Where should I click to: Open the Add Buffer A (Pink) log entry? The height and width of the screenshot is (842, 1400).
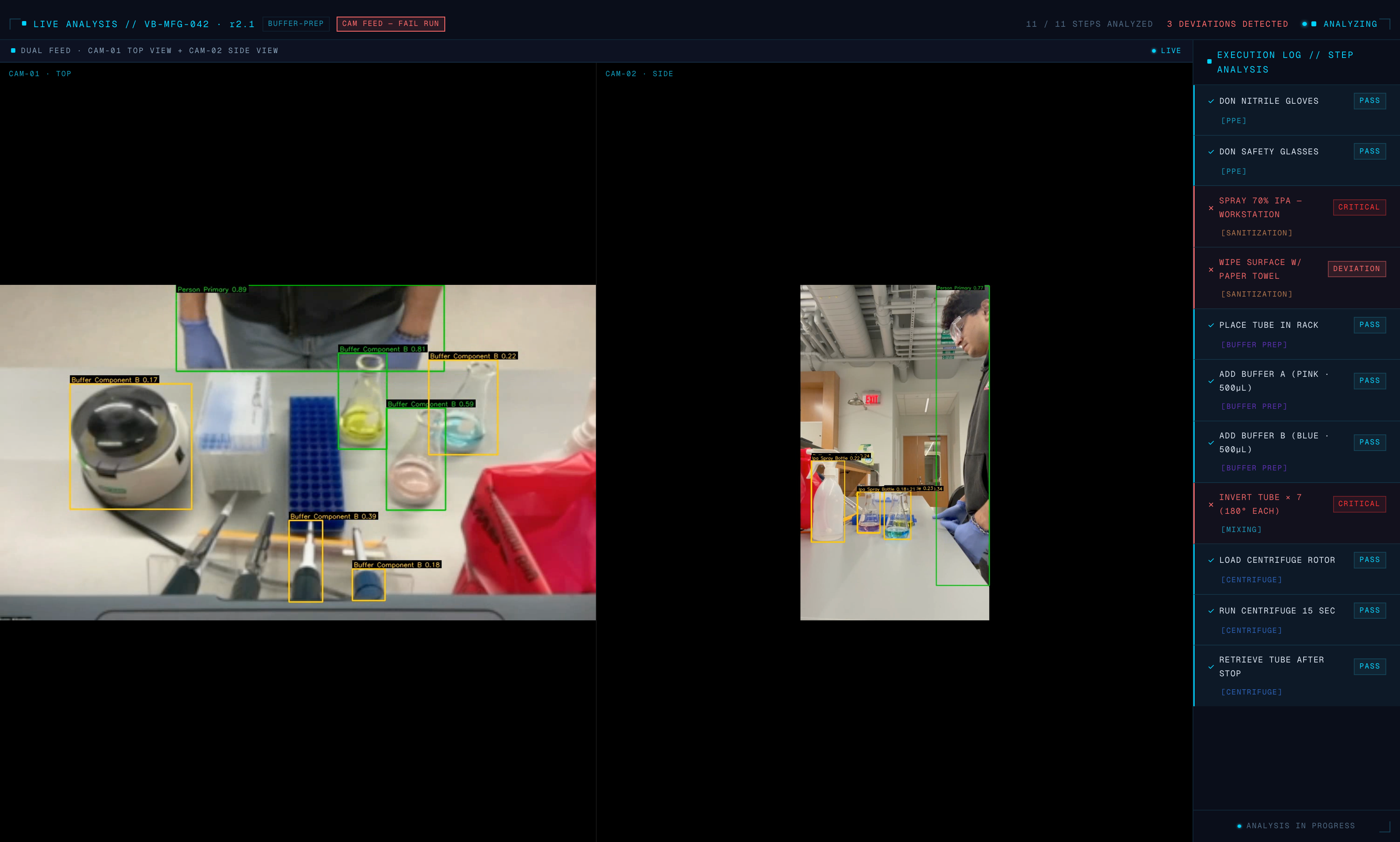click(1274, 381)
